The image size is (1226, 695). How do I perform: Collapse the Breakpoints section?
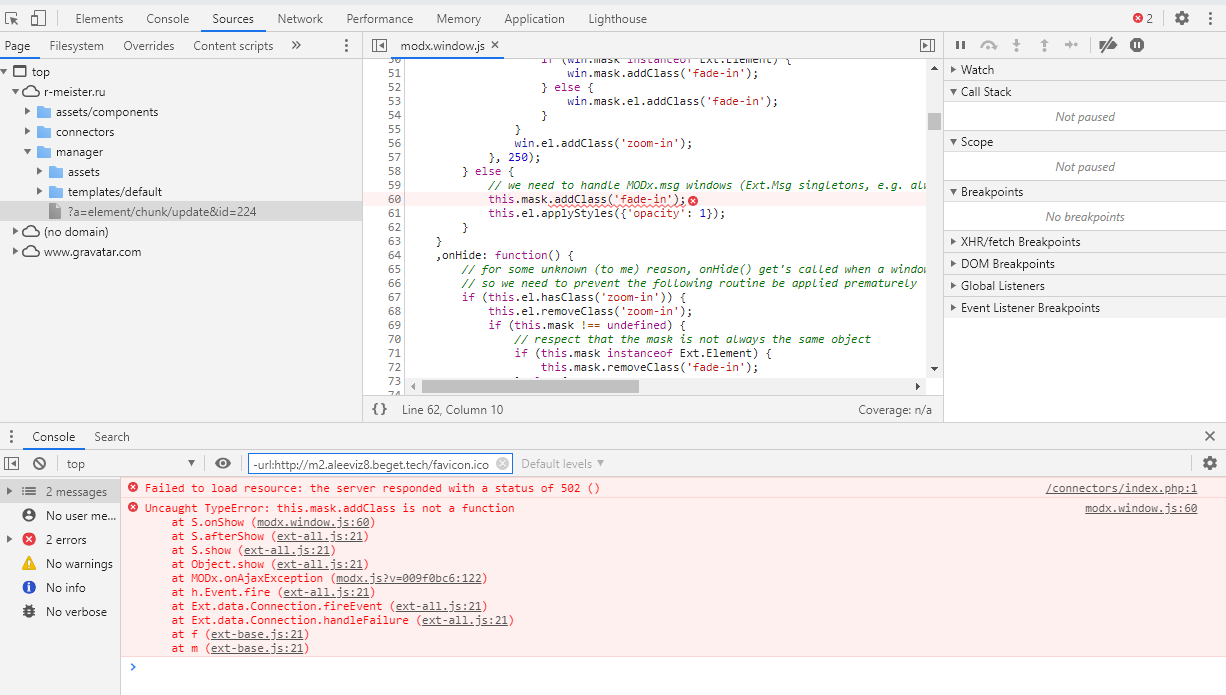click(1085, 191)
